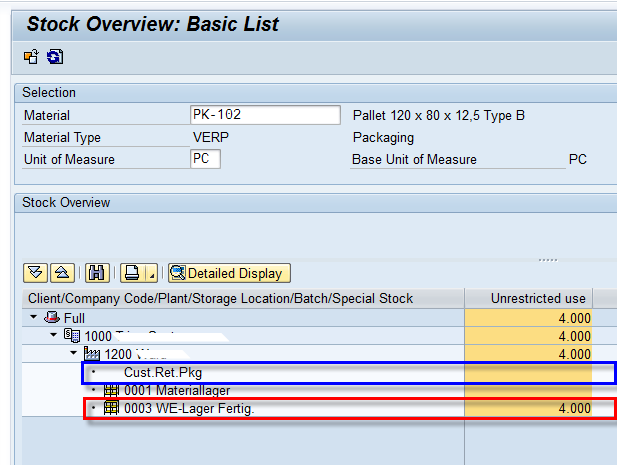Click the Detailed Display button
The width and height of the screenshot is (617, 465).
point(228,273)
